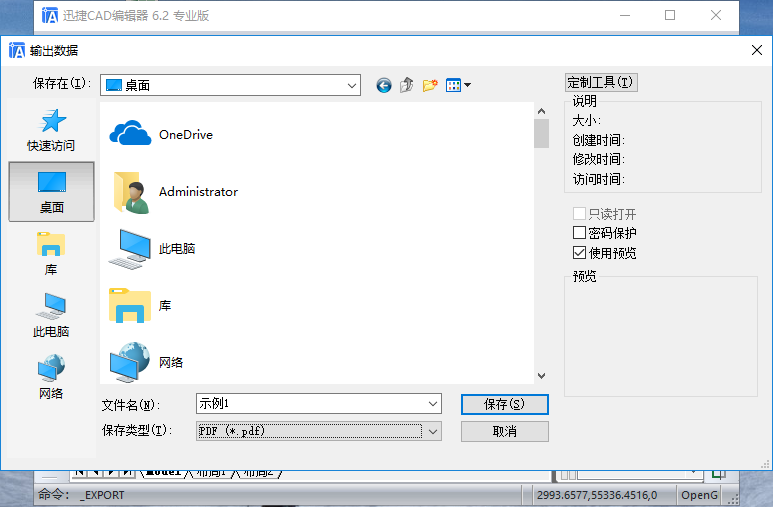Expand the 文件名 dropdown arrow
Image resolution: width=773 pixels, height=507 pixels.
point(433,404)
